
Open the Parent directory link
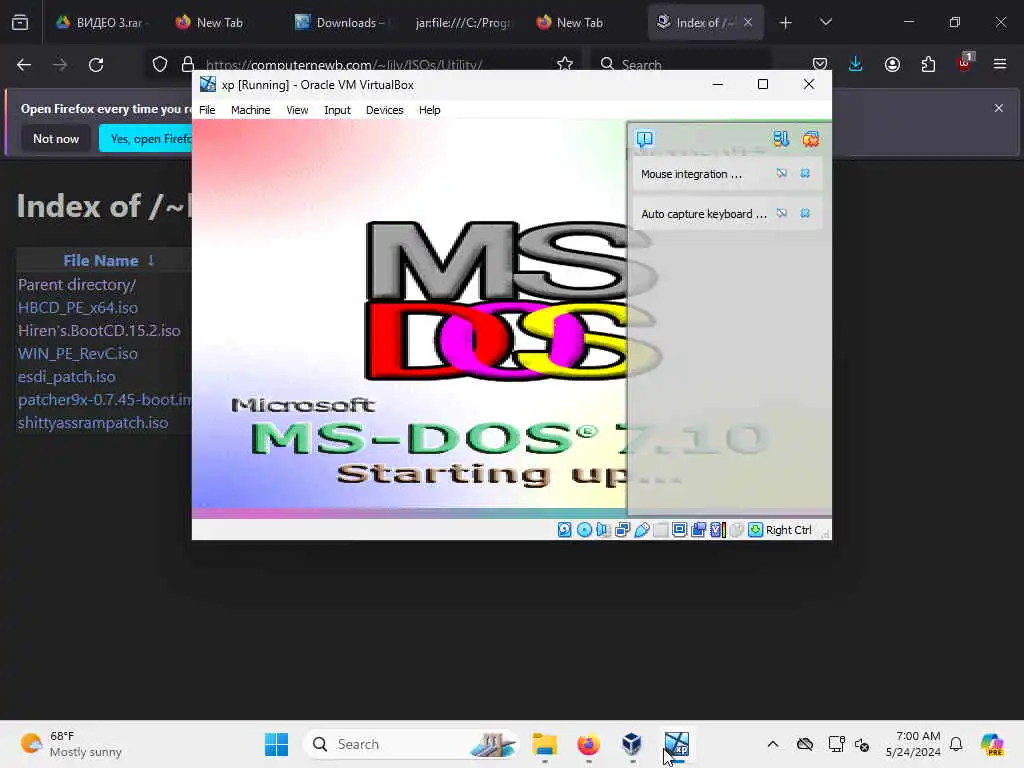pyautogui.click(x=77, y=285)
